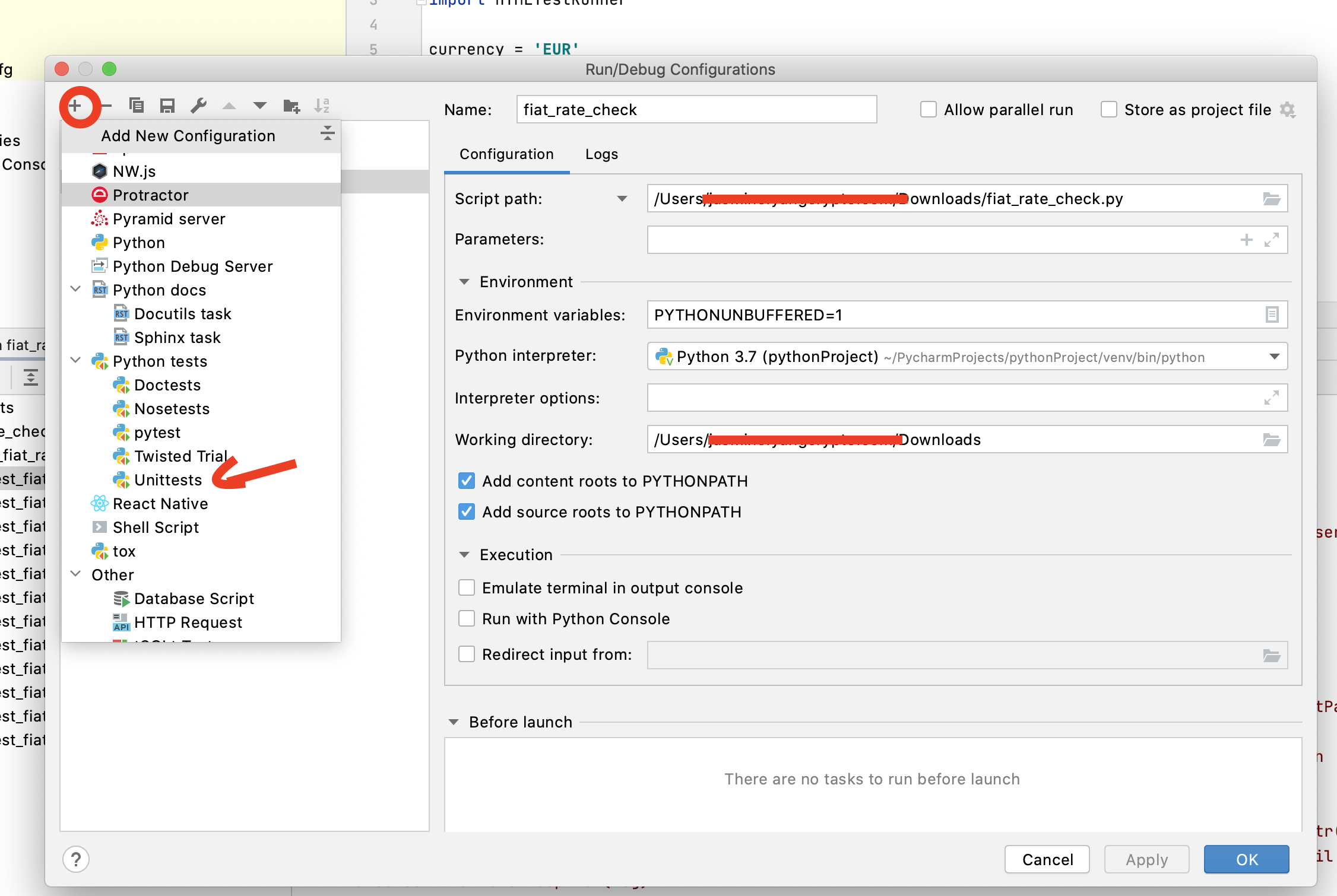
Task: Click the edit templates wrench icon
Action: pos(198,105)
